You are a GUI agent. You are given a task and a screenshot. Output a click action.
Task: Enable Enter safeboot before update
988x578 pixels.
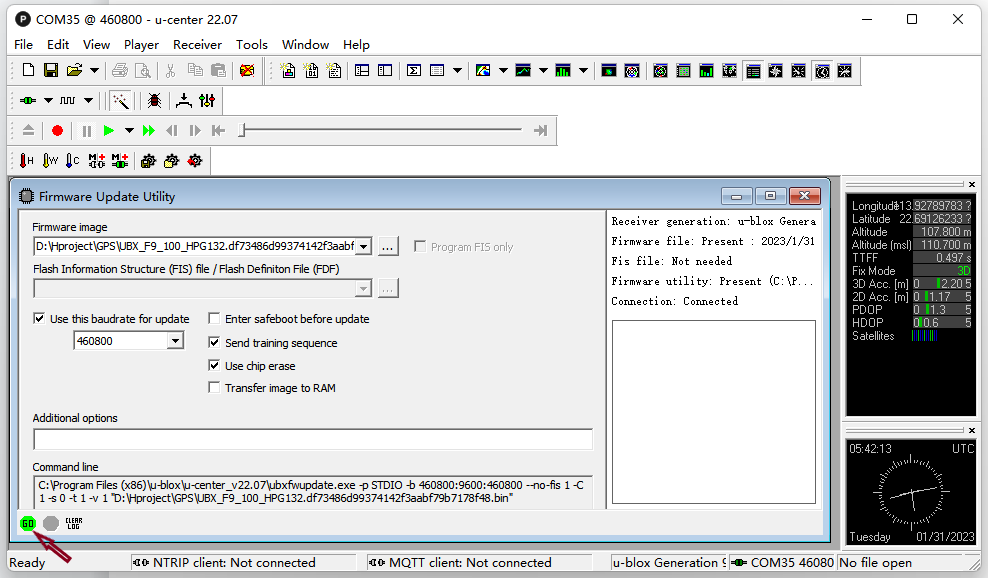click(x=214, y=318)
